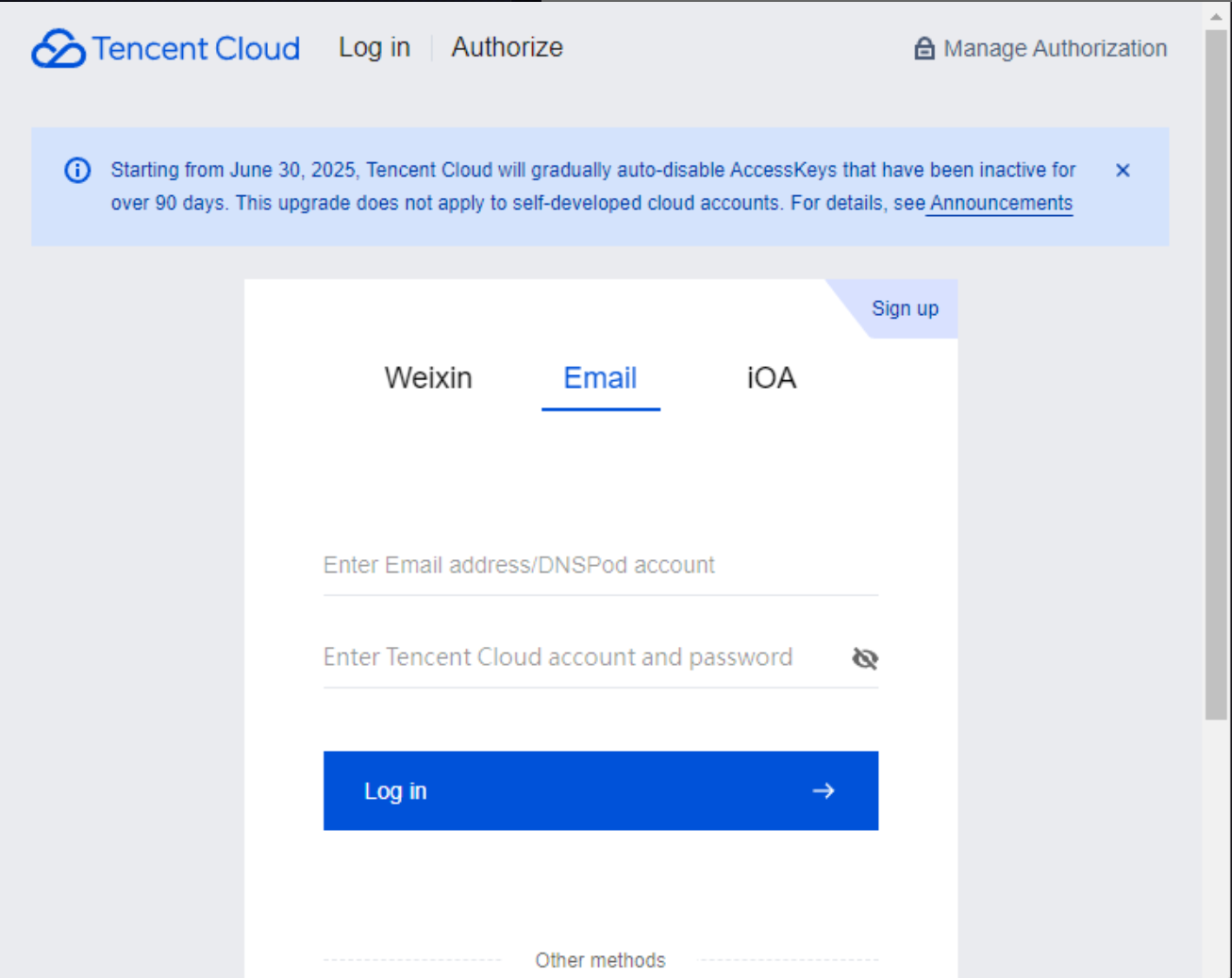This screenshot has width=1232, height=978.
Task: Click the info icon in the announcement banner
Action: coord(77,170)
